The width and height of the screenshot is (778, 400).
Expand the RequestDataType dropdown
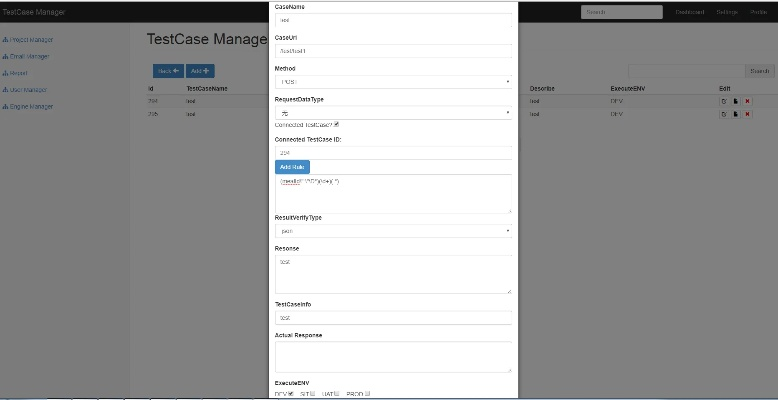tap(393, 112)
